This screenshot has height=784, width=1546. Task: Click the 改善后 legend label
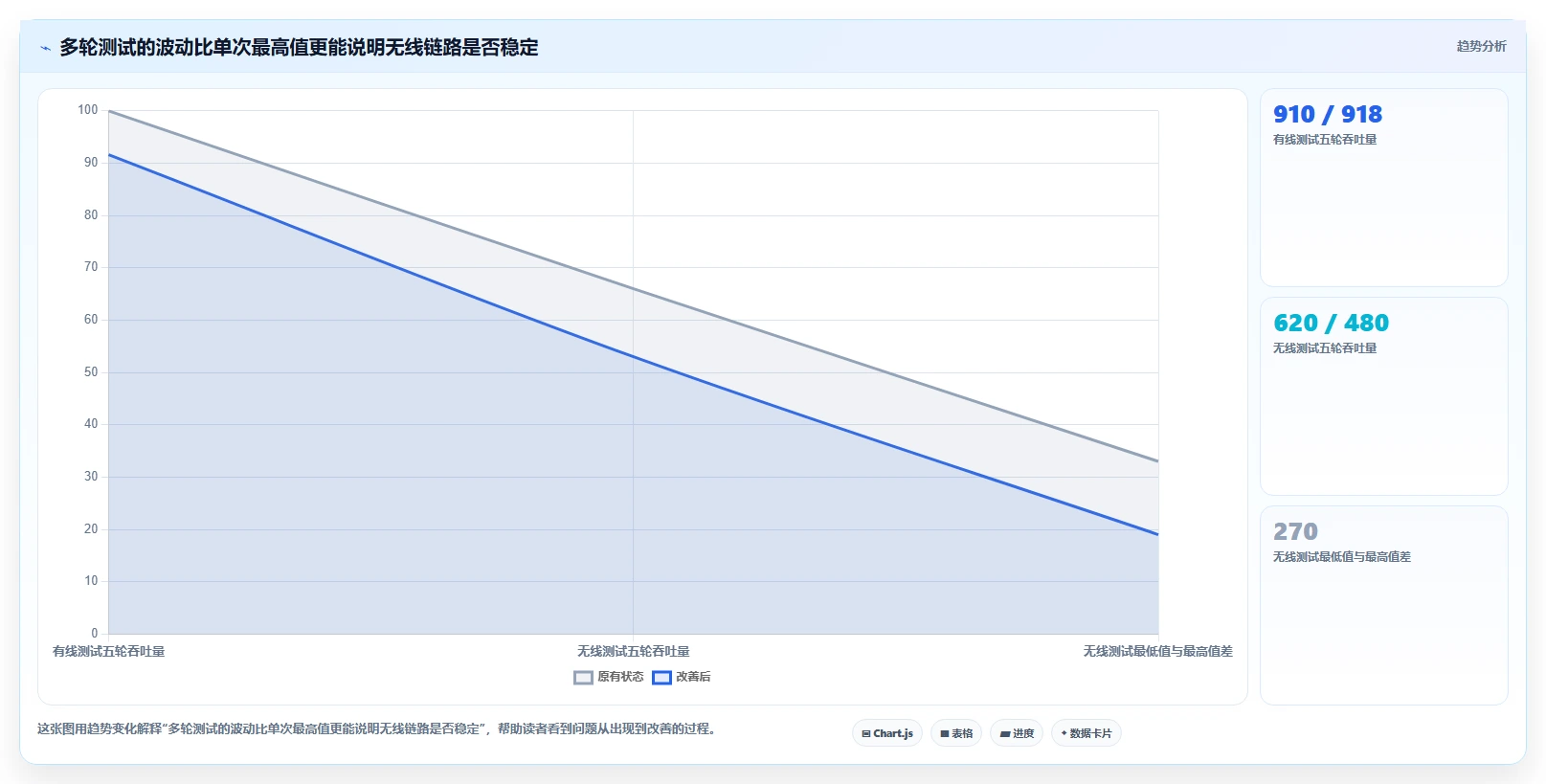[x=693, y=677]
